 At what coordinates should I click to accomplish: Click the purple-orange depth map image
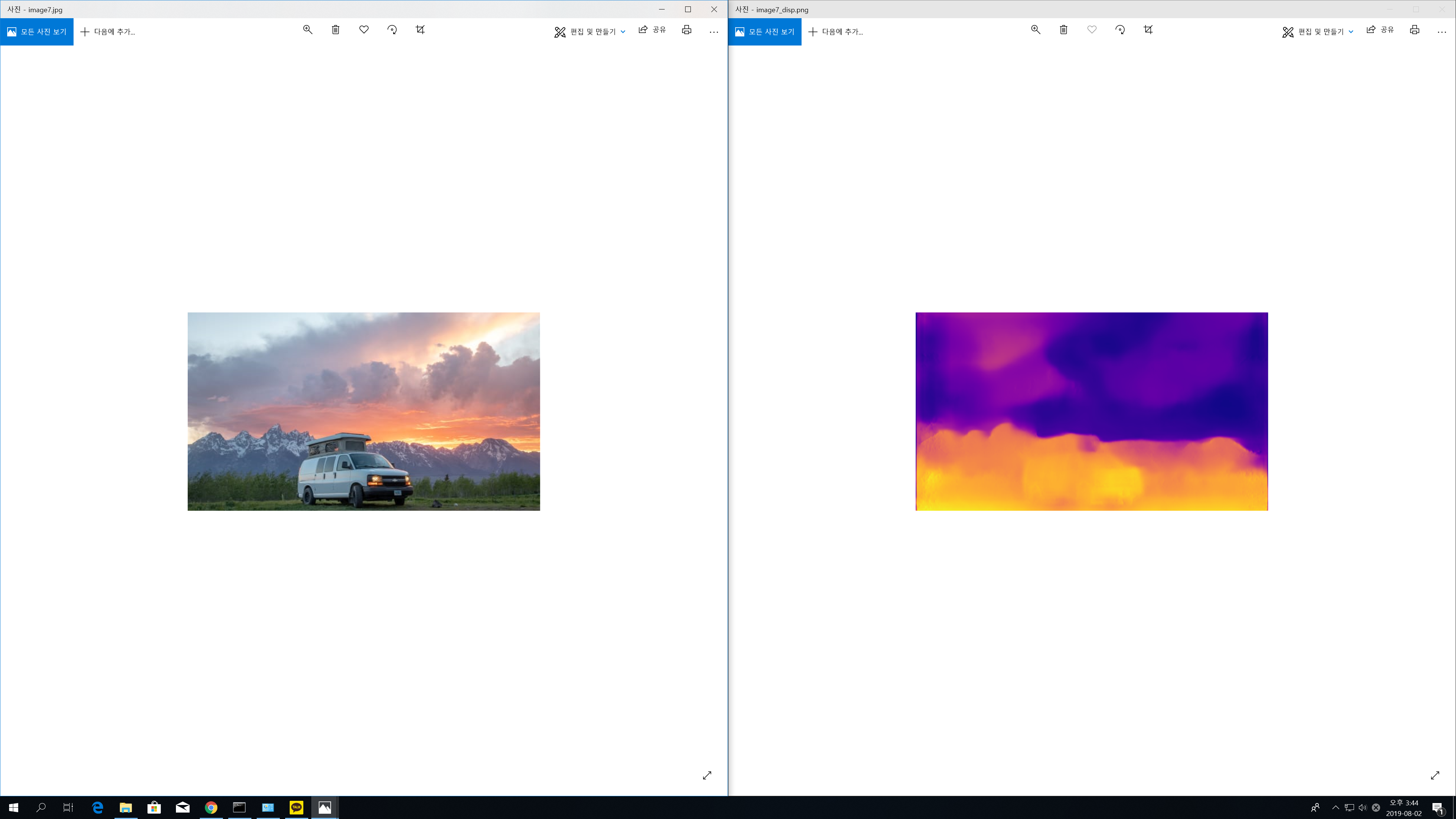pyautogui.click(x=1092, y=411)
